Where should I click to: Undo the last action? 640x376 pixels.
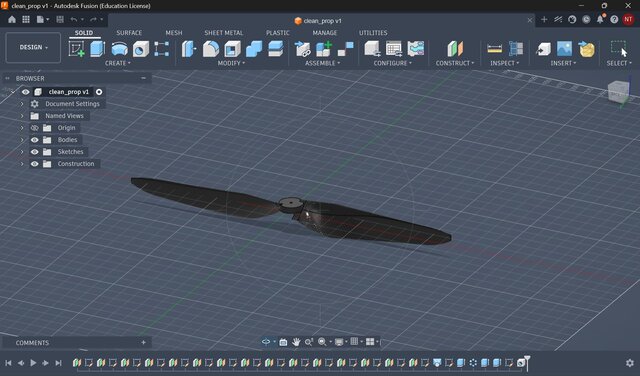74,19
